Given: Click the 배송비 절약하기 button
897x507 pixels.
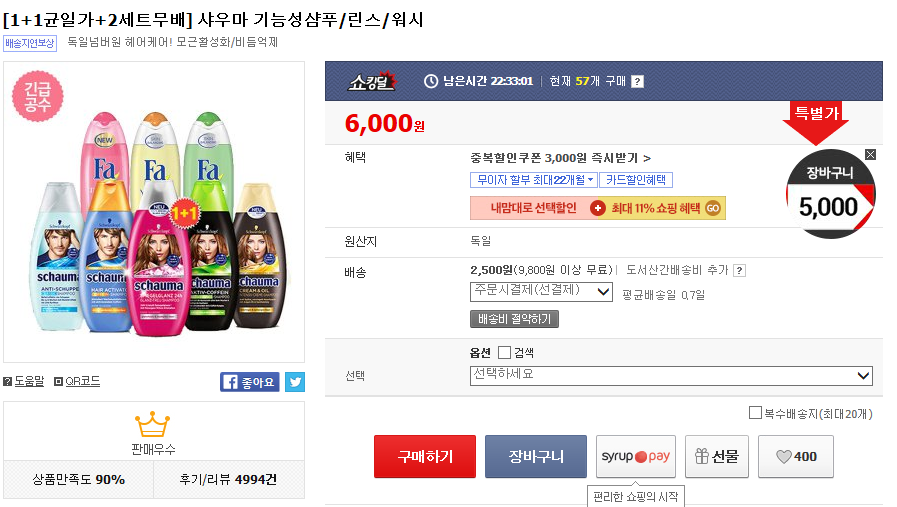Looking at the screenshot, I should 514,319.
